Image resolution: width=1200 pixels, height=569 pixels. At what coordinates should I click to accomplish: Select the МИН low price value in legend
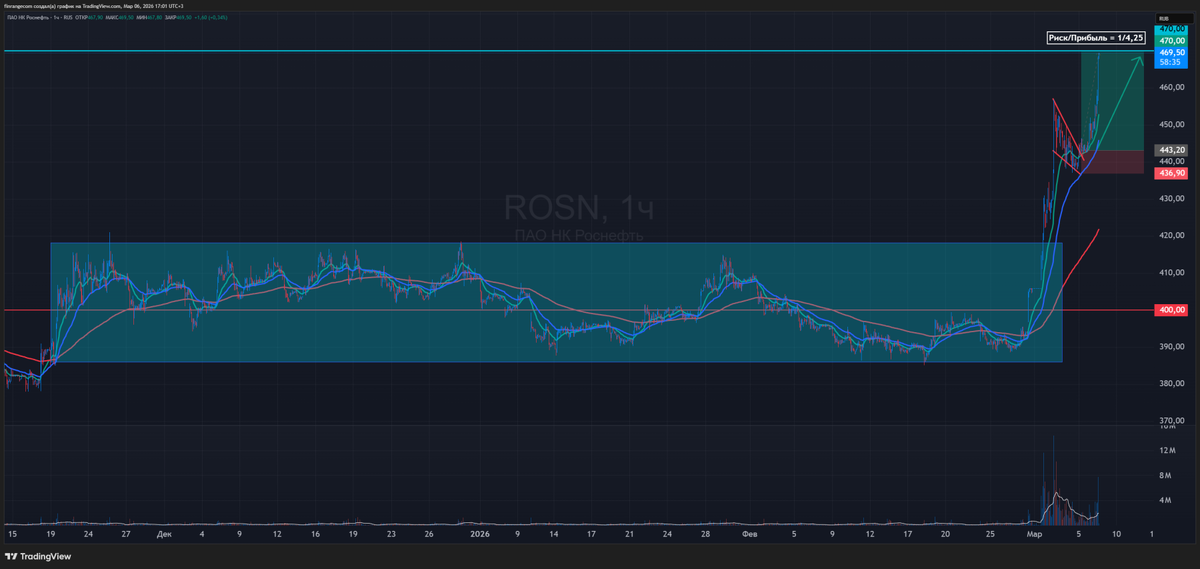(x=155, y=18)
